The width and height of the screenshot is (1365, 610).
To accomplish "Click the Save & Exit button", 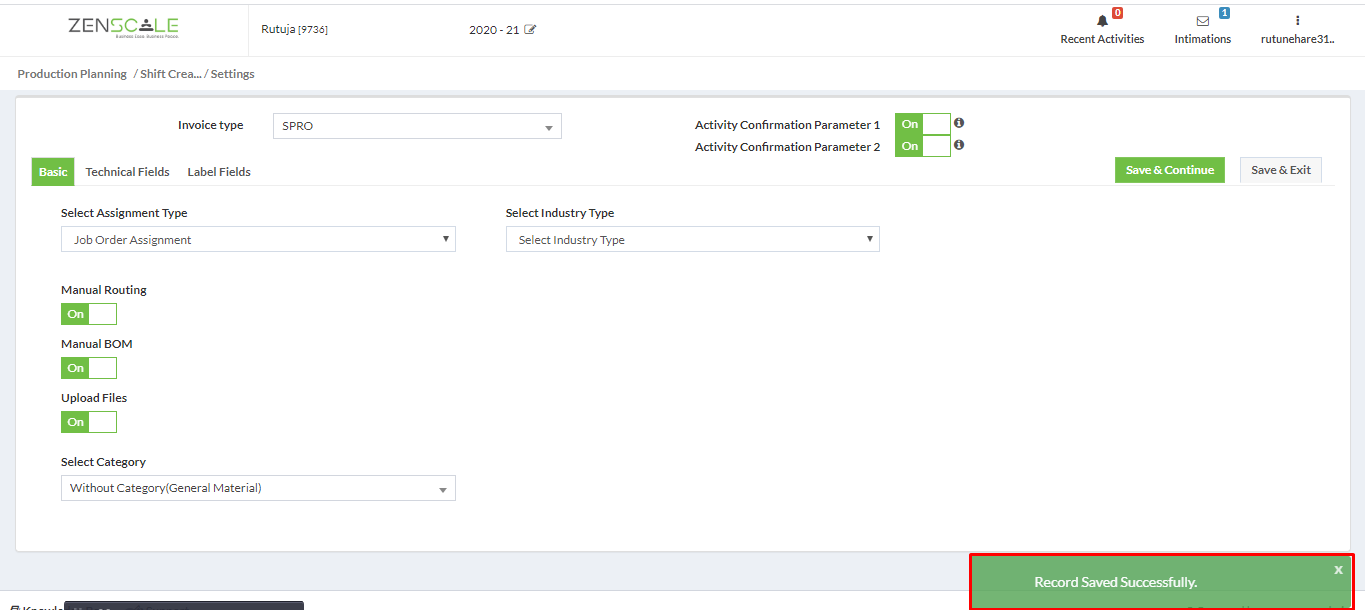I will [1281, 170].
